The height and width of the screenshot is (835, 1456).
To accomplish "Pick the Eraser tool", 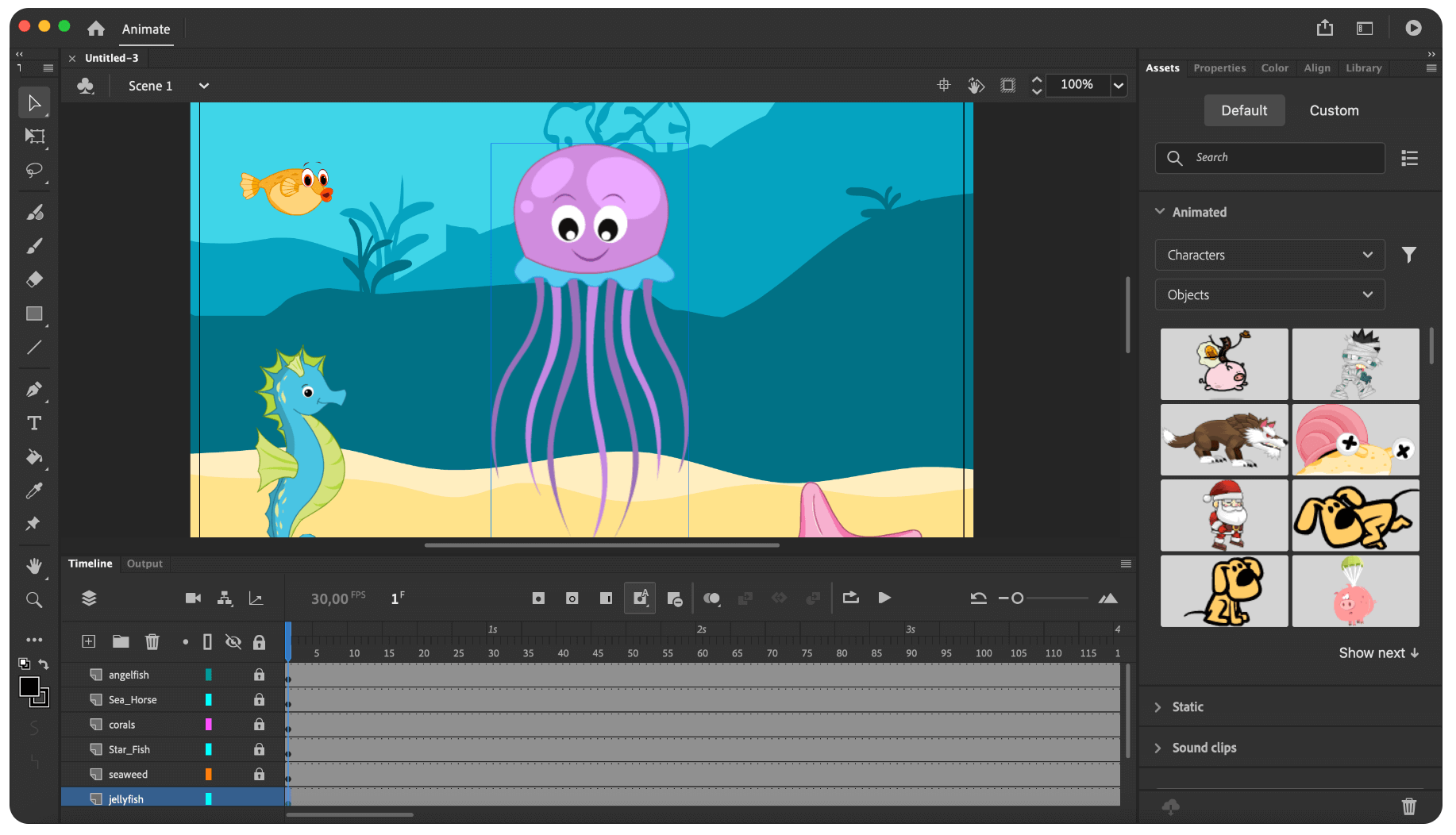I will click(34, 279).
